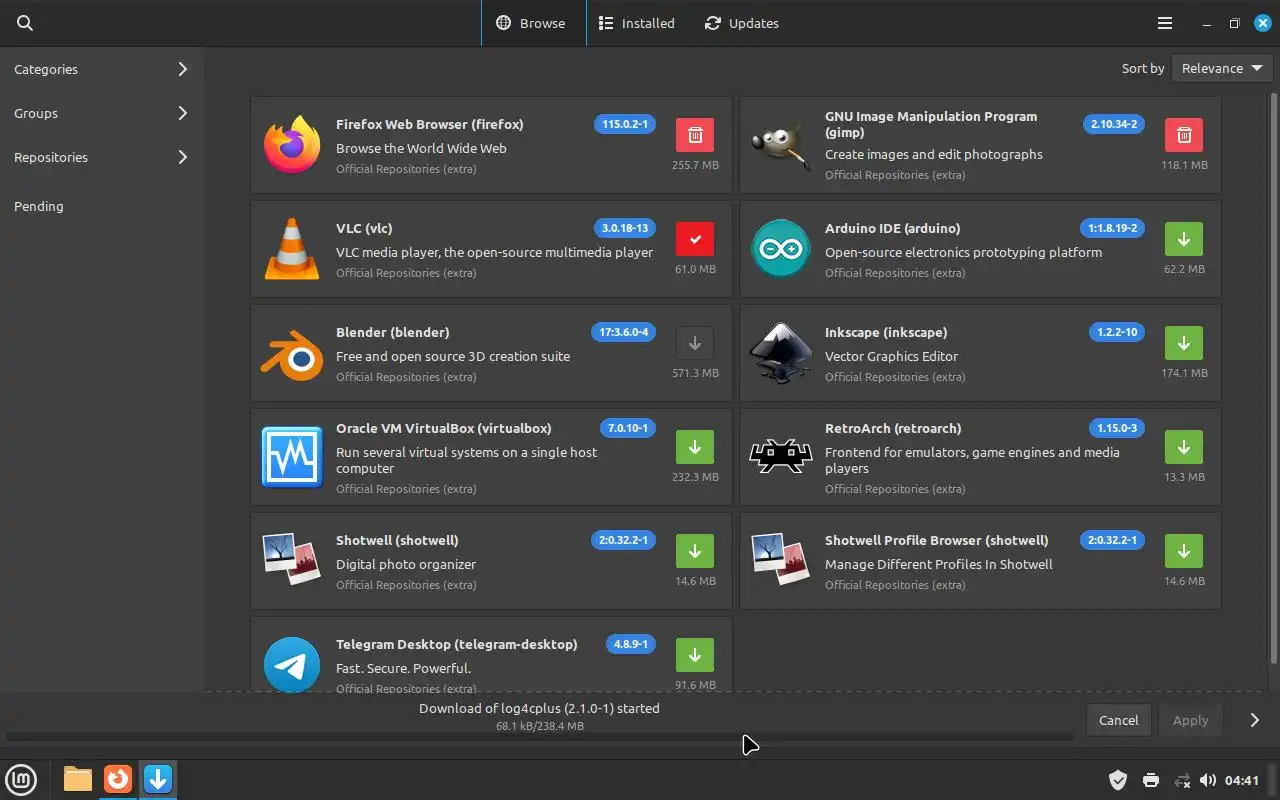Open the Linux Mint start menu
Screen dimensions: 1280x800
[22, 779]
